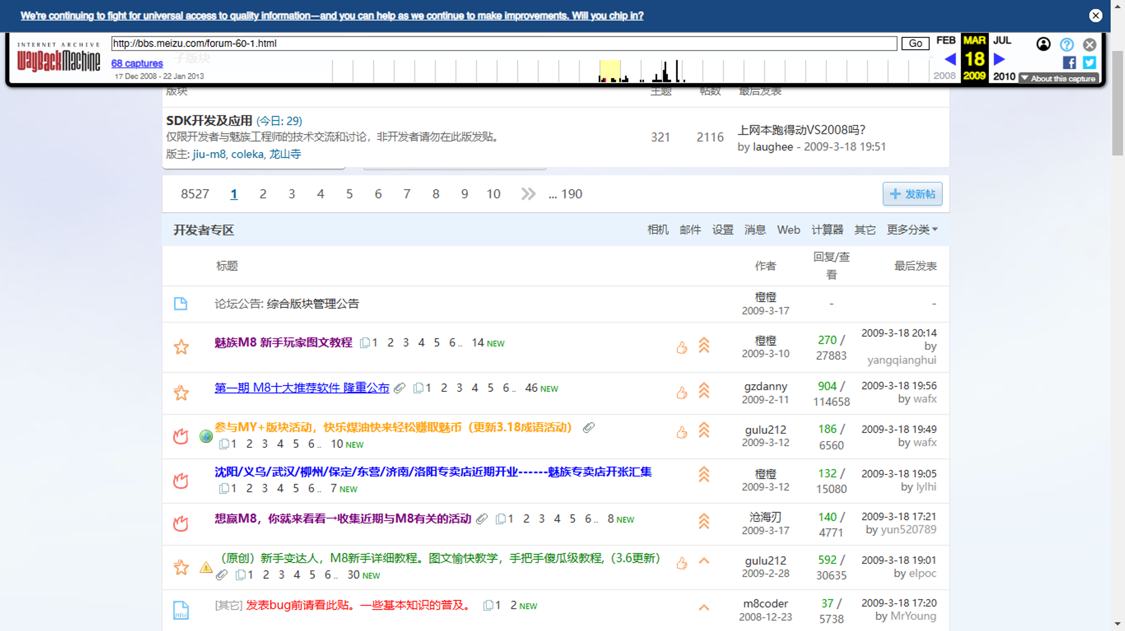Go to next capture with blue right arrow

[x=998, y=60]
